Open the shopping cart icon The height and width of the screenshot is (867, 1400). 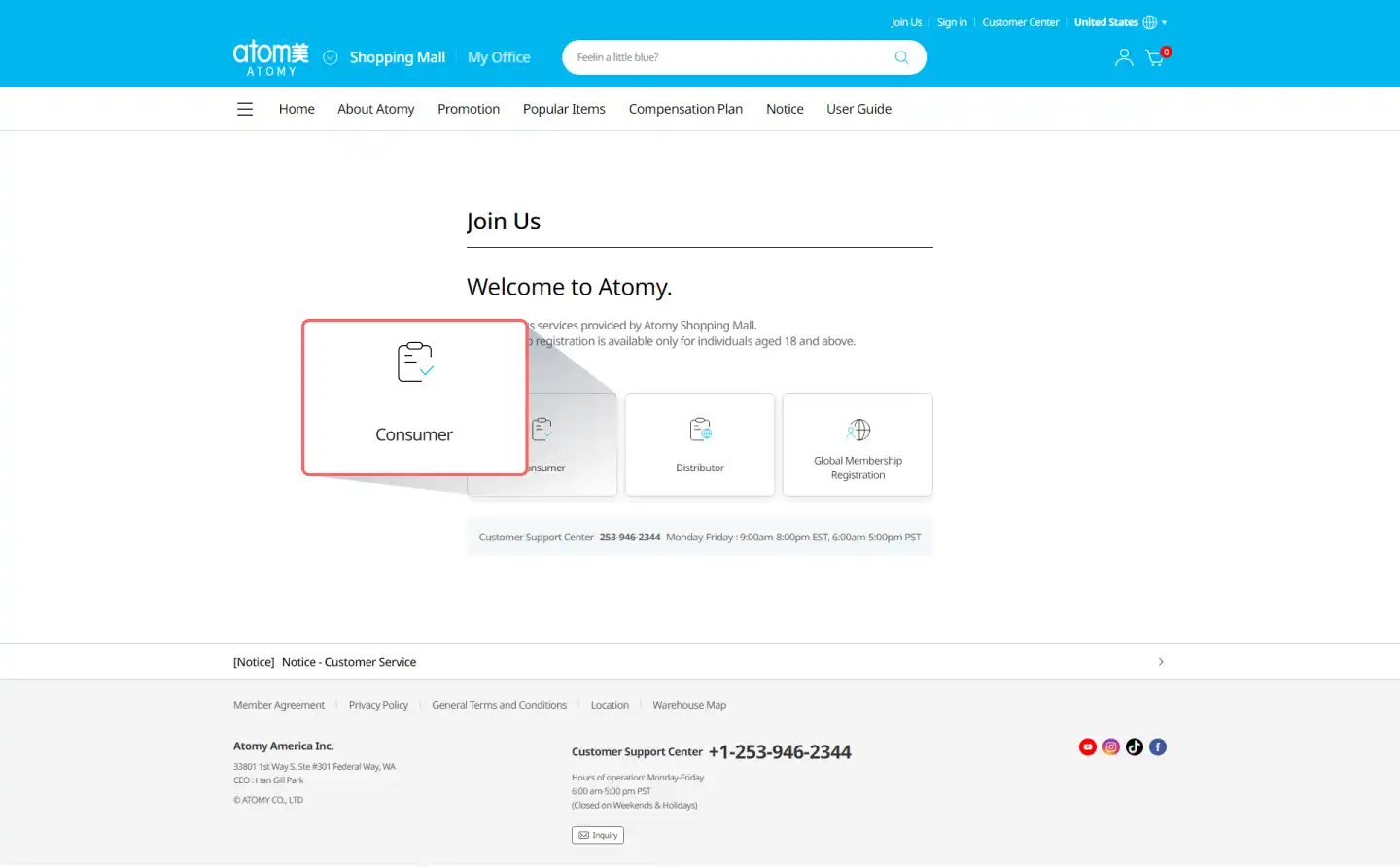[1155, 58]
